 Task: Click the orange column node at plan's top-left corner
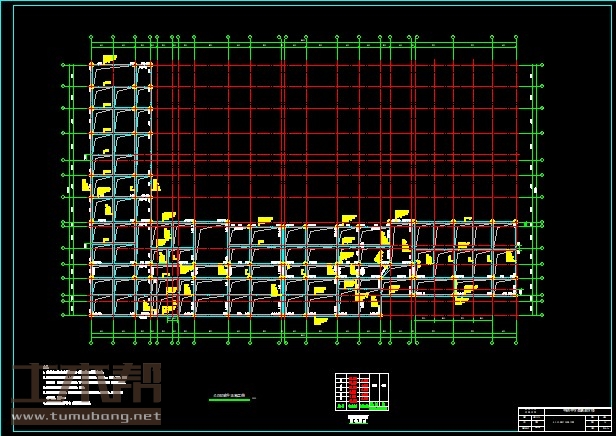tap(92, 66)
